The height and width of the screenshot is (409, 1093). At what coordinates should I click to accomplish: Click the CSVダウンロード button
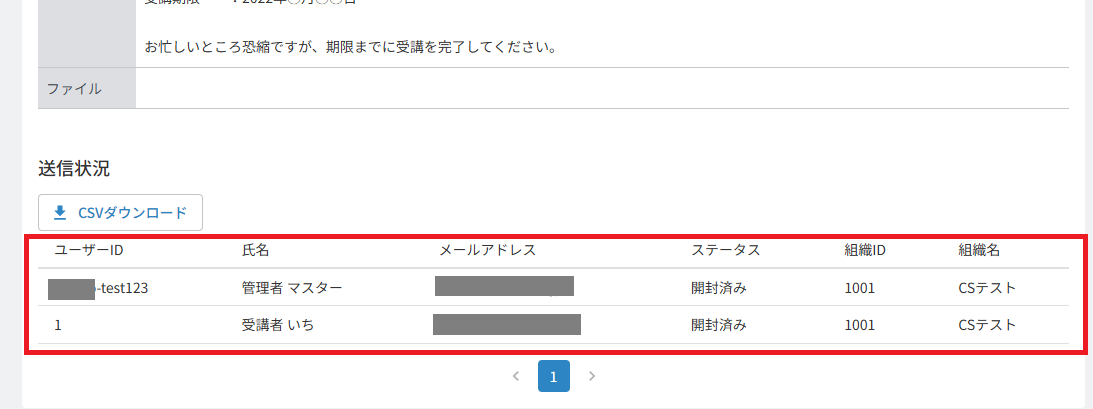120,213
